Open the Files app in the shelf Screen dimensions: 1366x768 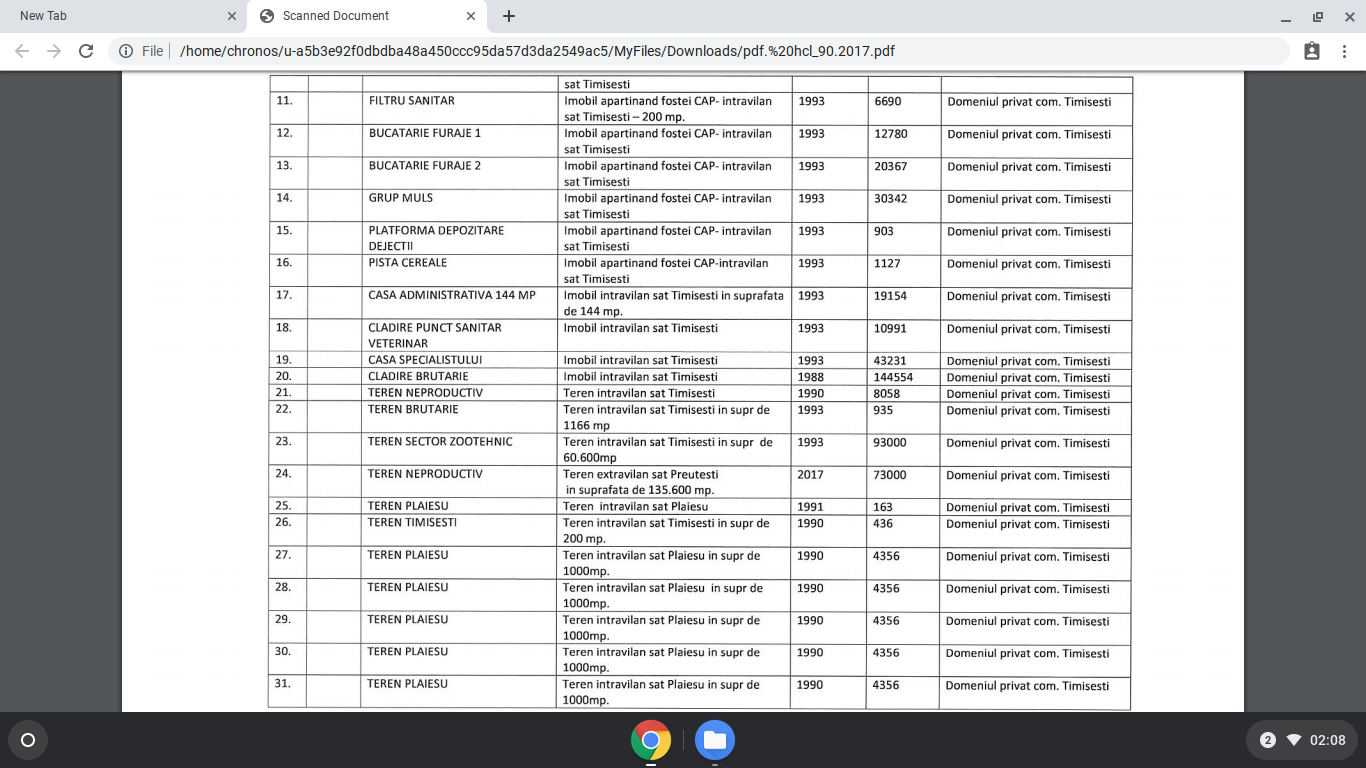tap(715, 740)
